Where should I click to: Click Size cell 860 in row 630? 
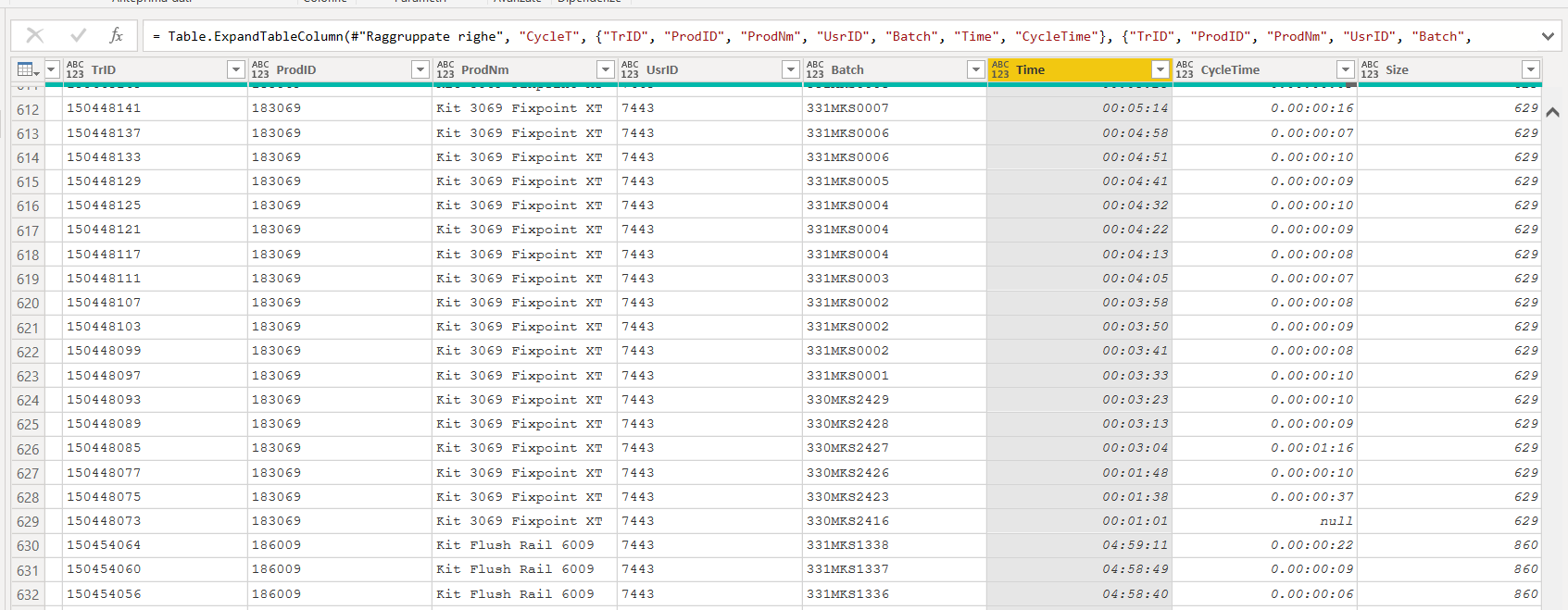click(1449, 545)
